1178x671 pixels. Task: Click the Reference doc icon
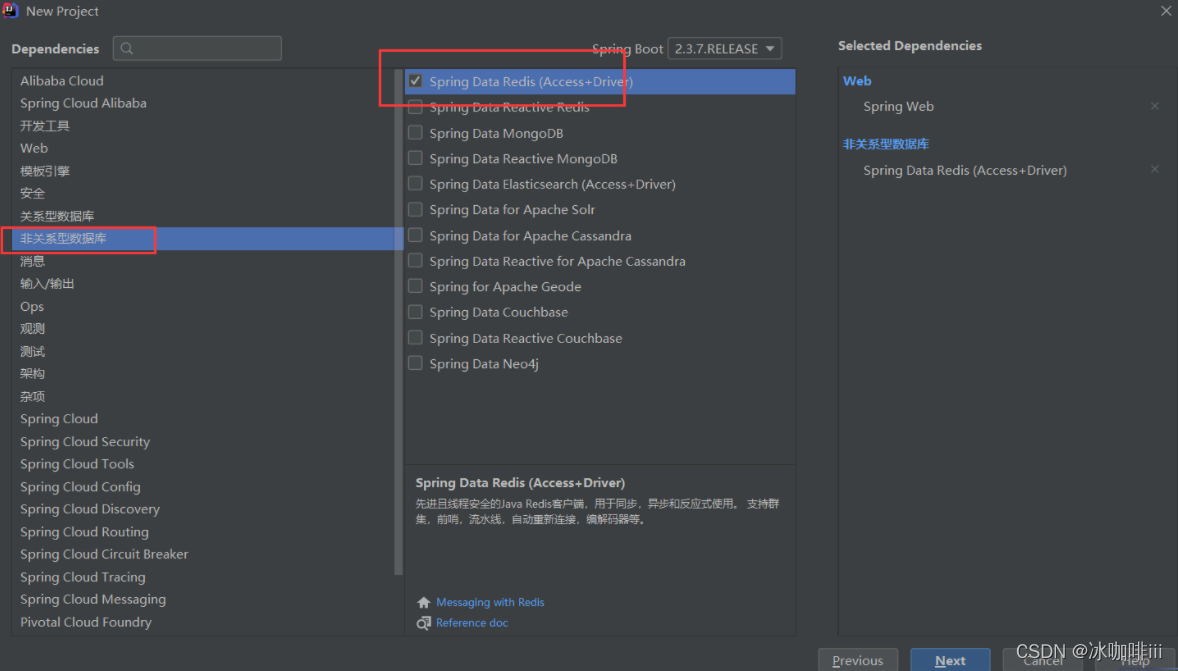coord(424,623)
